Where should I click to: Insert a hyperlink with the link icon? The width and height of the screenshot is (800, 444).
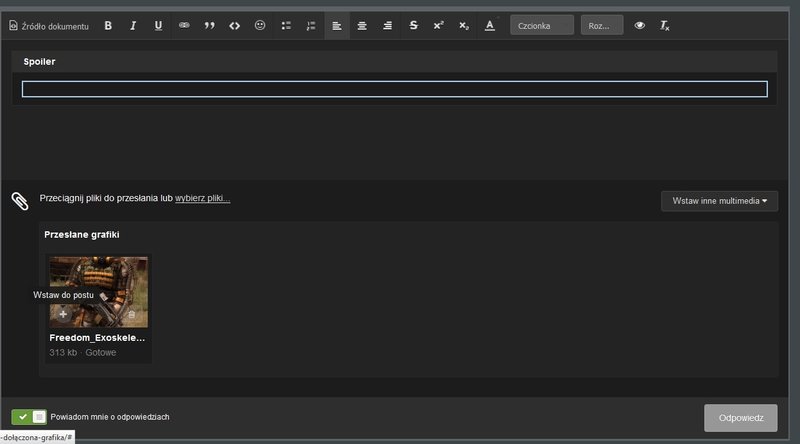[x=184, y=26]
